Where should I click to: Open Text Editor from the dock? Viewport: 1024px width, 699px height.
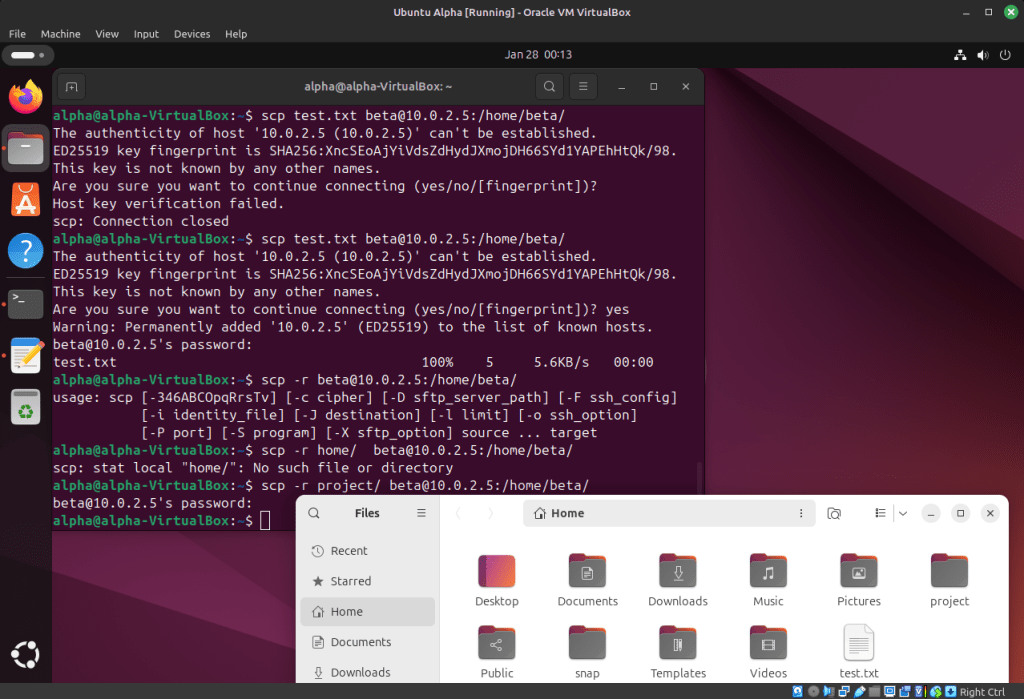pos(26,355)
